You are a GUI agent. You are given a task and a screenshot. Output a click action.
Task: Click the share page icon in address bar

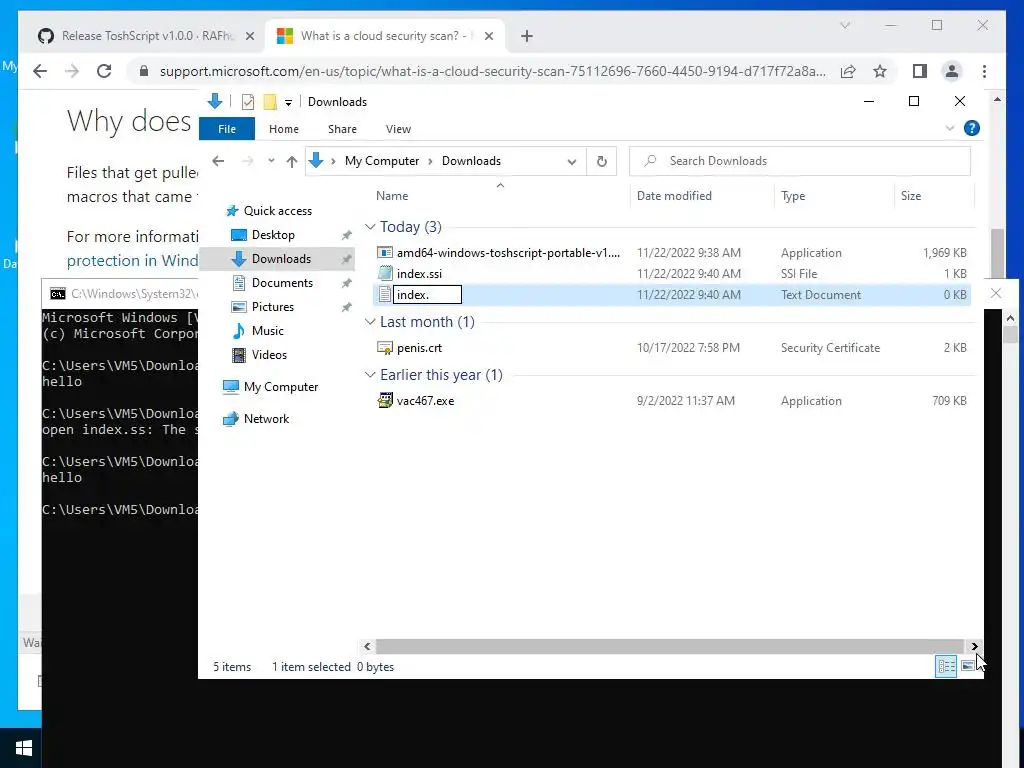click(848, 71)
